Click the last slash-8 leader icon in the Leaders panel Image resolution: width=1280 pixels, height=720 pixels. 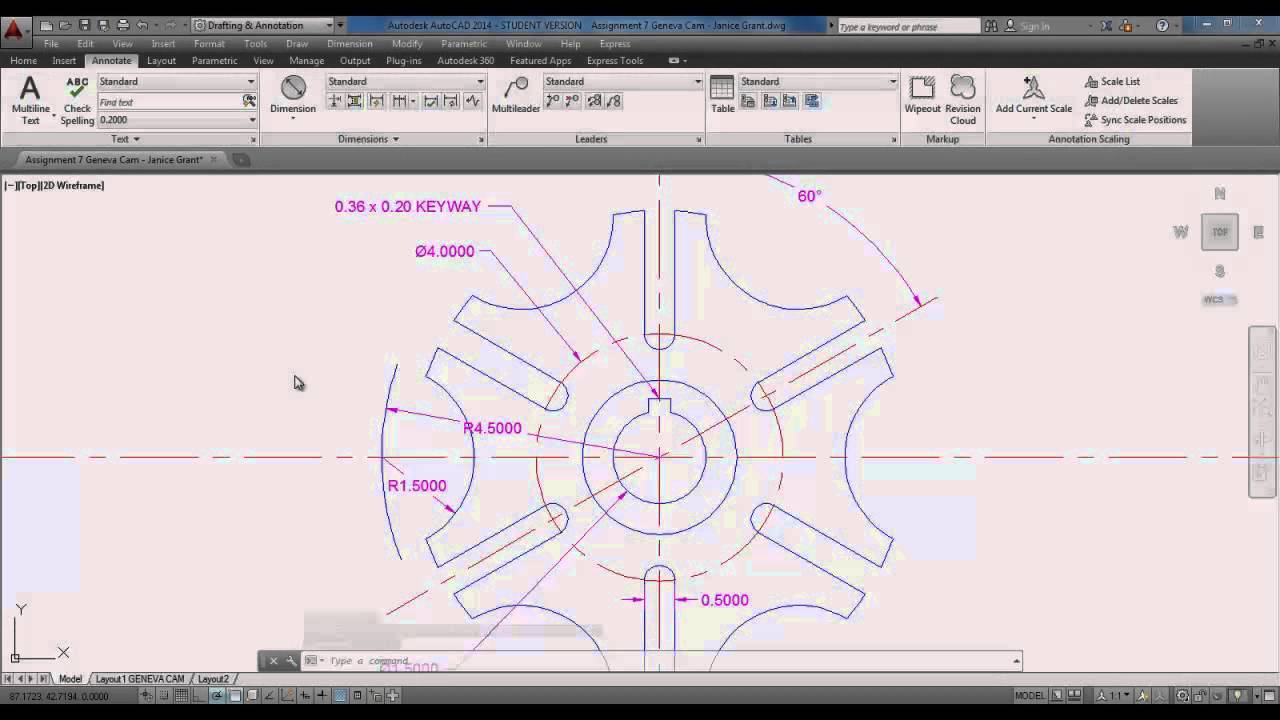614,101
